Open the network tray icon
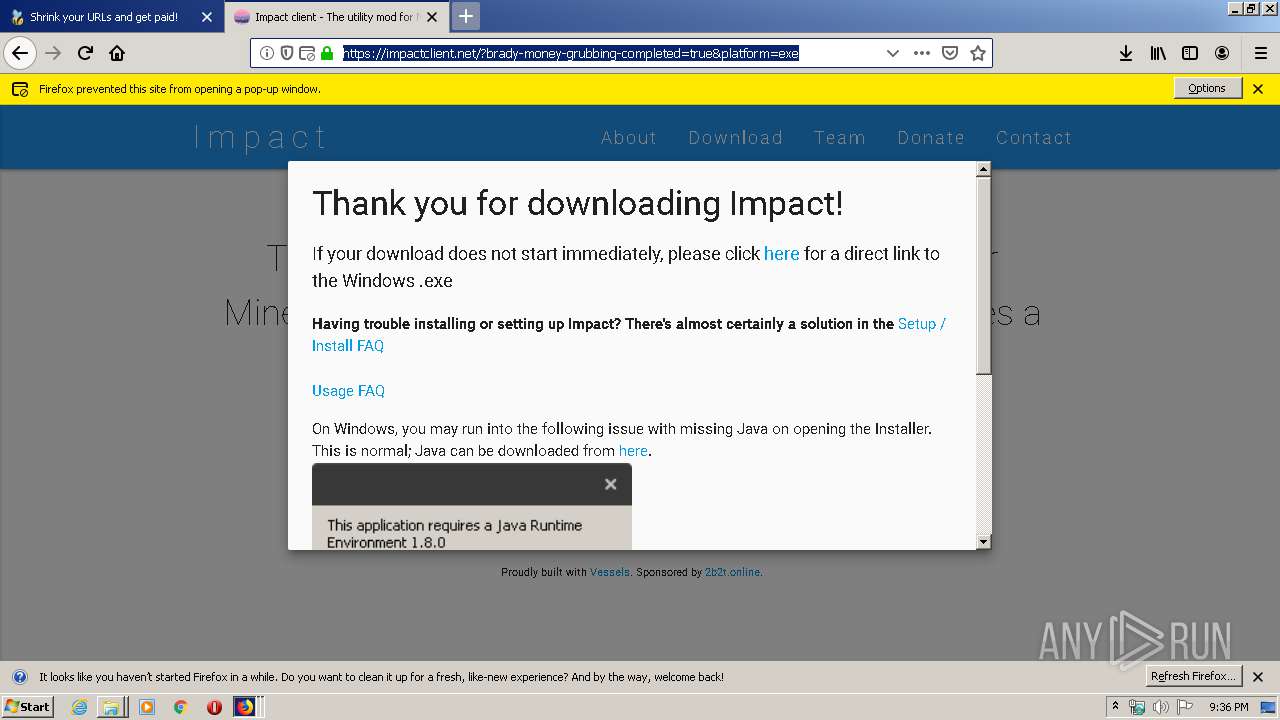 pos(1137,707)
